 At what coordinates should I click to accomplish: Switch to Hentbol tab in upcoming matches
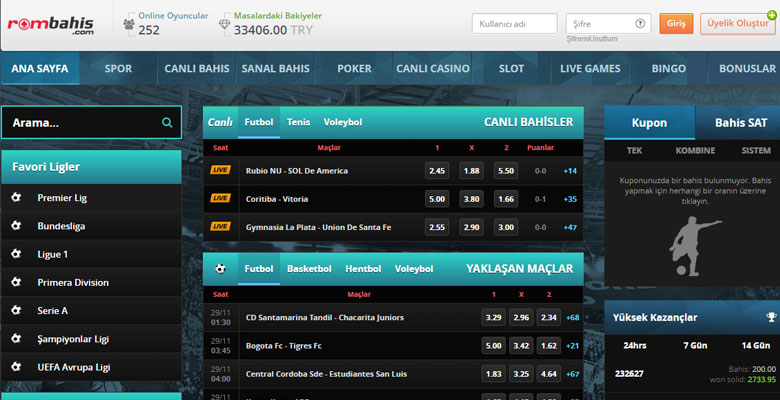tap(363, 269)
